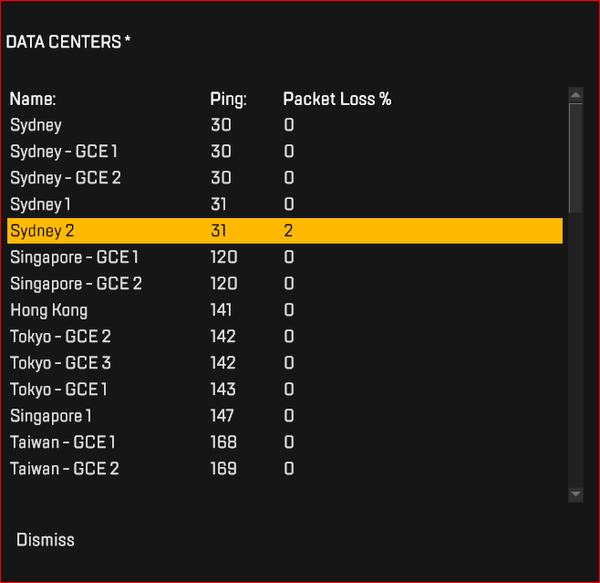Pick the Sydney - GCE 2 data center
This screenshot has width=600, height=583.
coord(65,178)
